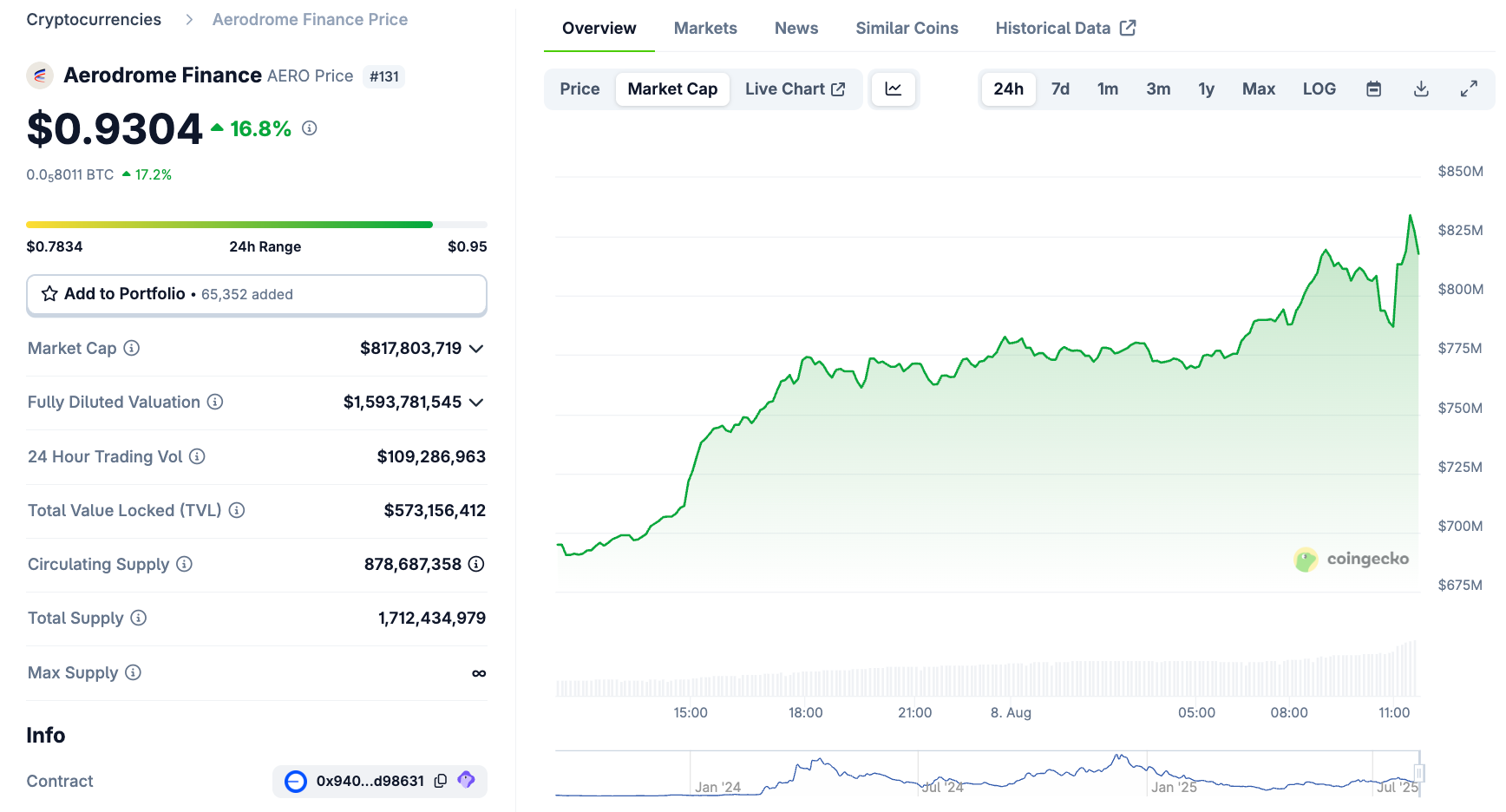The width and height of the screenshot is (1506, 812).
Task: Expand the chart to fullscreen
Action: (1470, 88)
